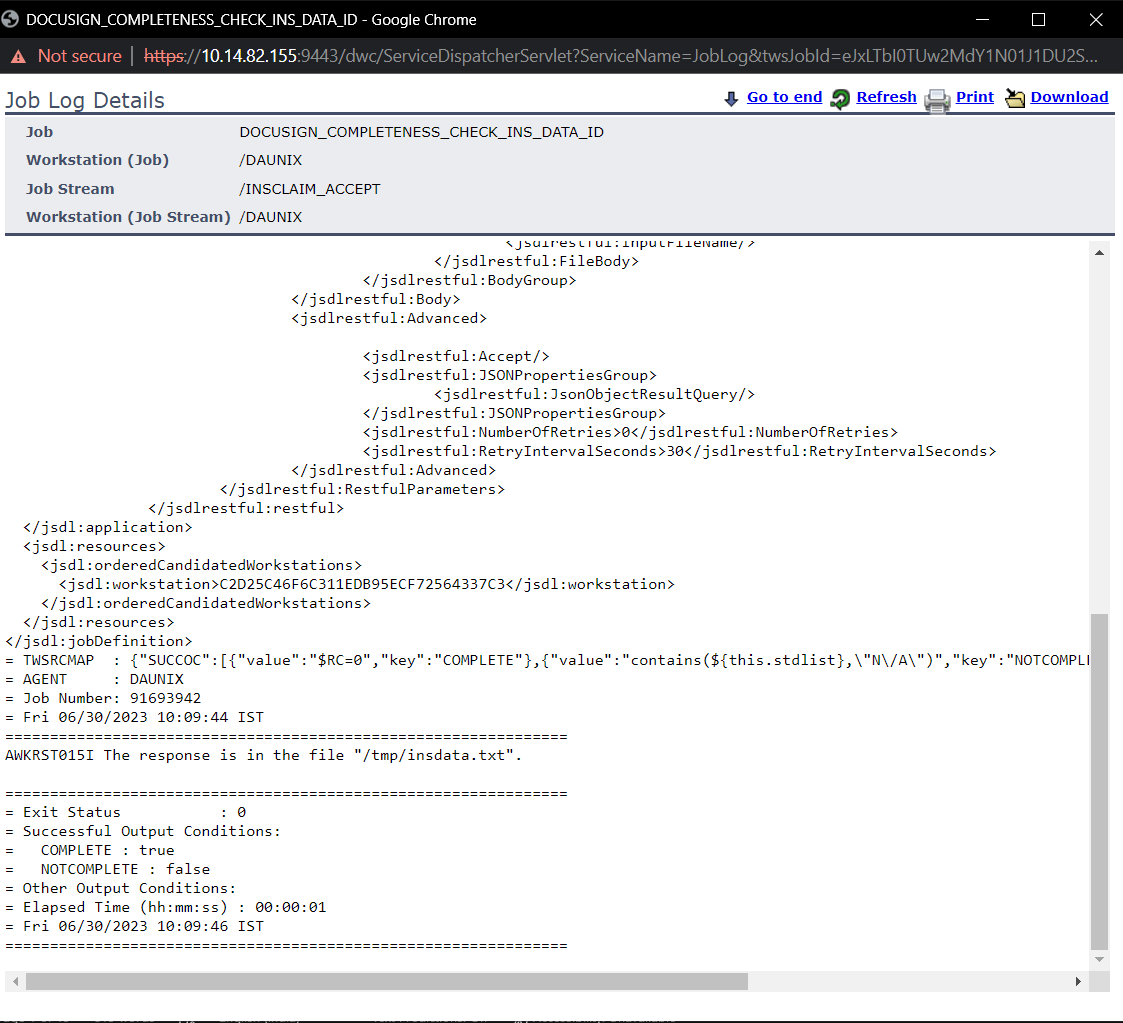Click the red warning triangle icon

tap(17, 56)
